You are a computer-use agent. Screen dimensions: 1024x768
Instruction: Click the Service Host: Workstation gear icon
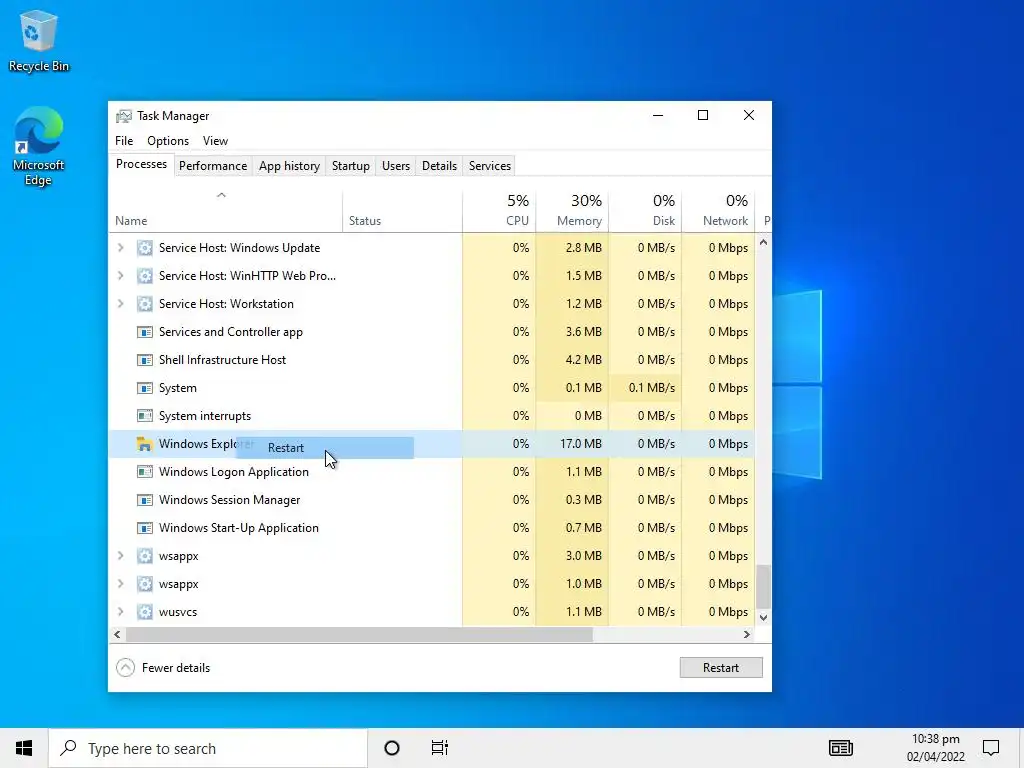tap(144, 304)
